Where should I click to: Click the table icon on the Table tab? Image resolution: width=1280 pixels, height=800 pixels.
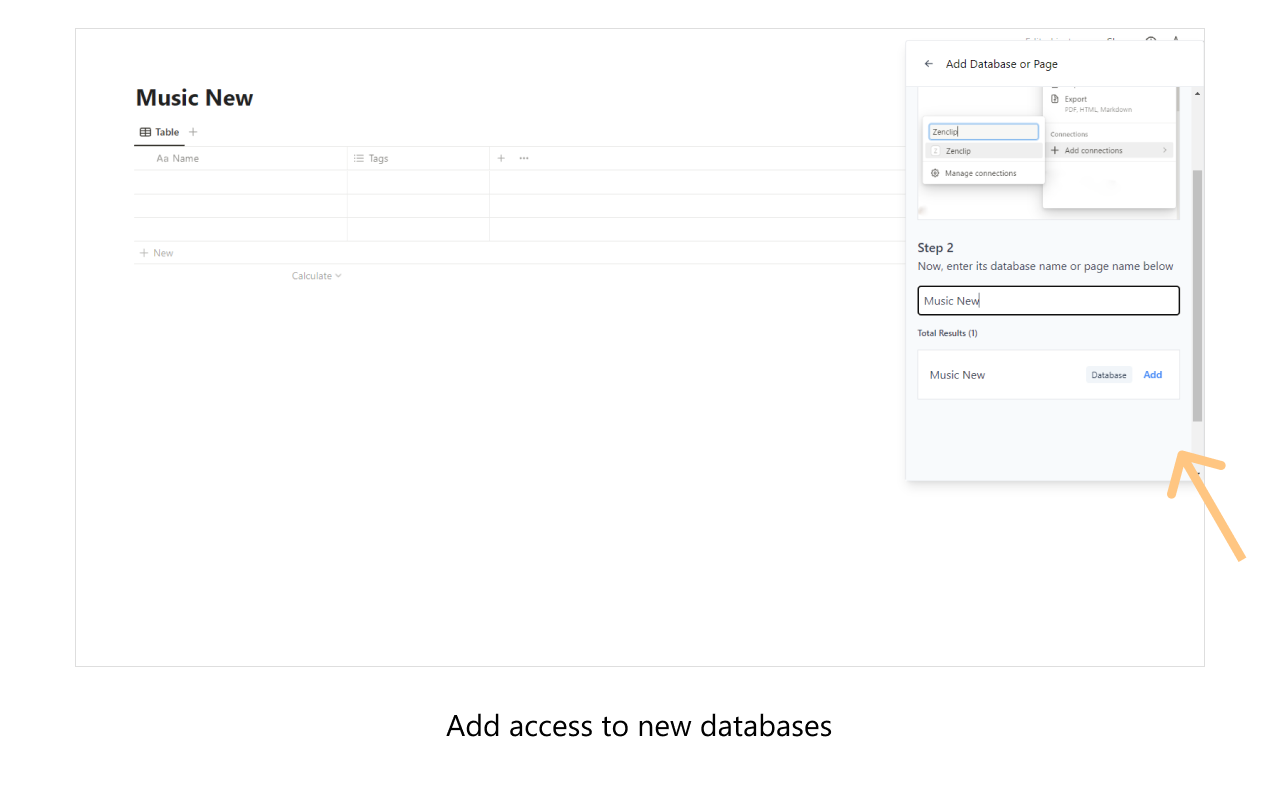click(145, 132)
